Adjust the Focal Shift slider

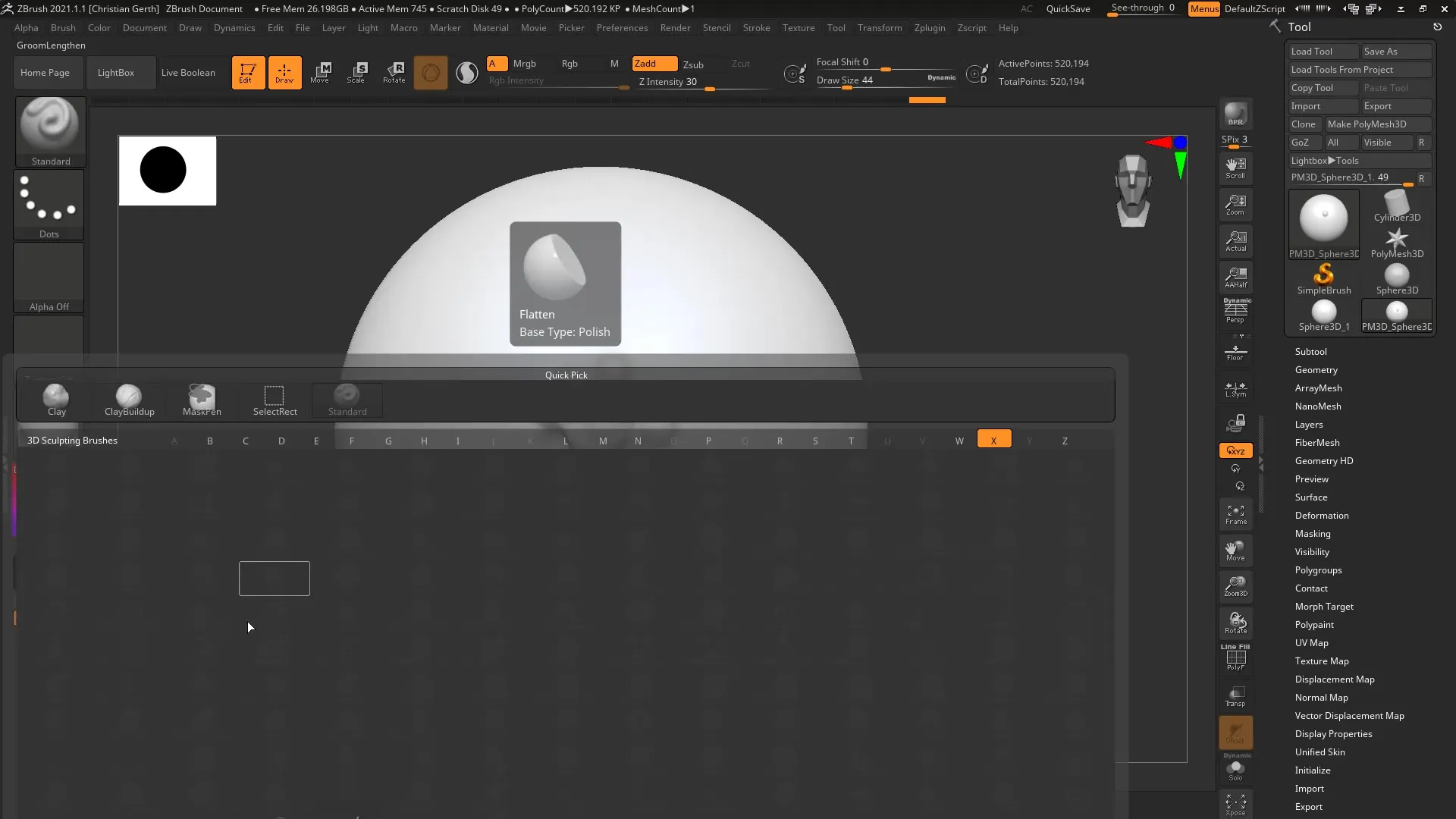[x=886, y=63]
